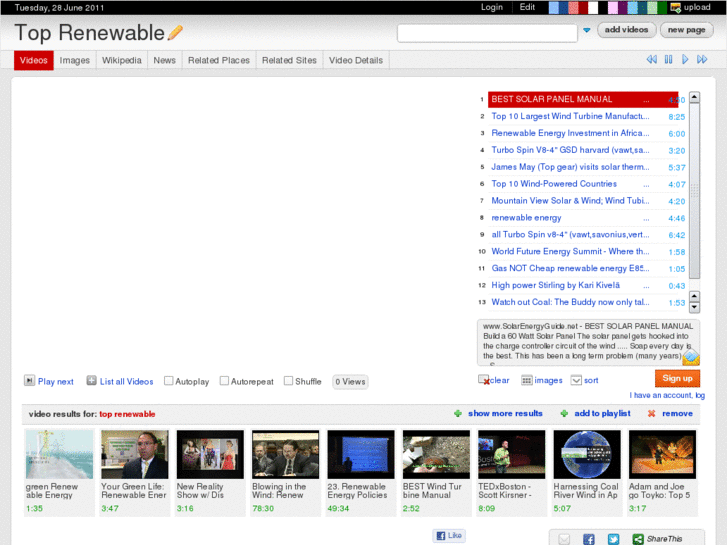Play Top 10 Wind-Powered Countries entry

coord(554,184)
